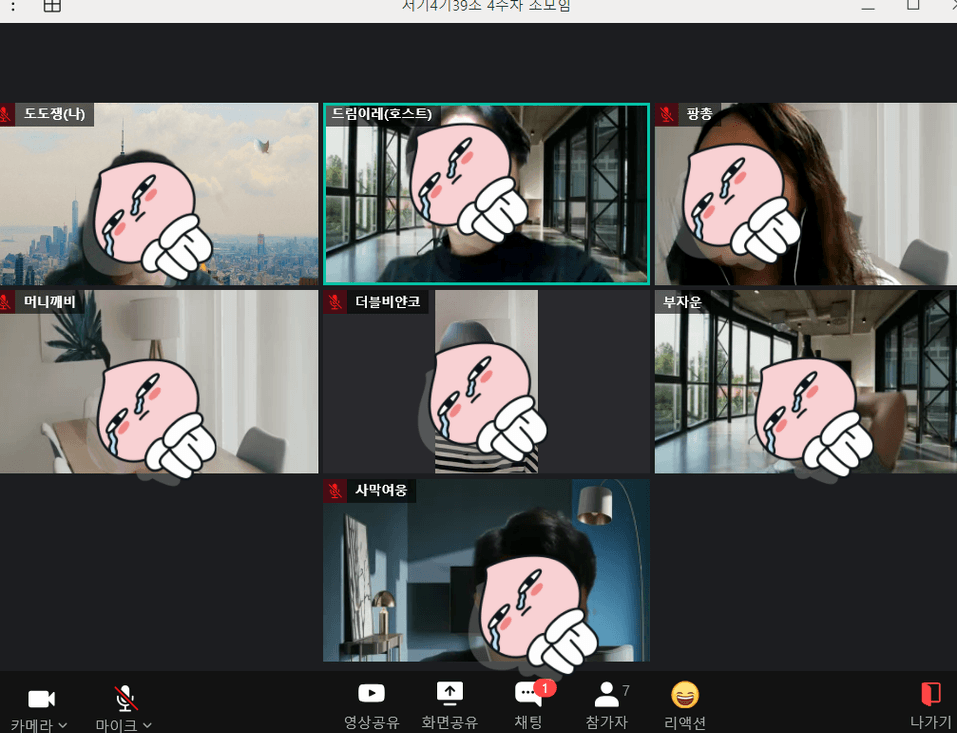Screen dimensions: 957x733
Task: Click the 드림이레(호스트) name label
Action: 381,114
